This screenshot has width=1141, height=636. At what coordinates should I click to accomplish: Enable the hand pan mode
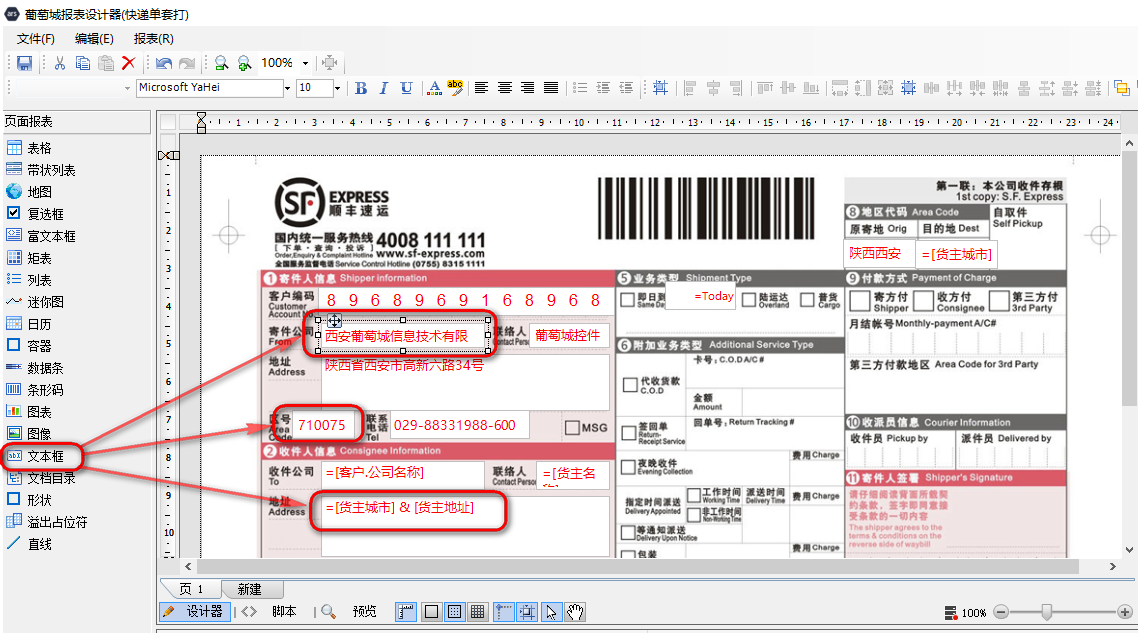click(x=575, y=612)
